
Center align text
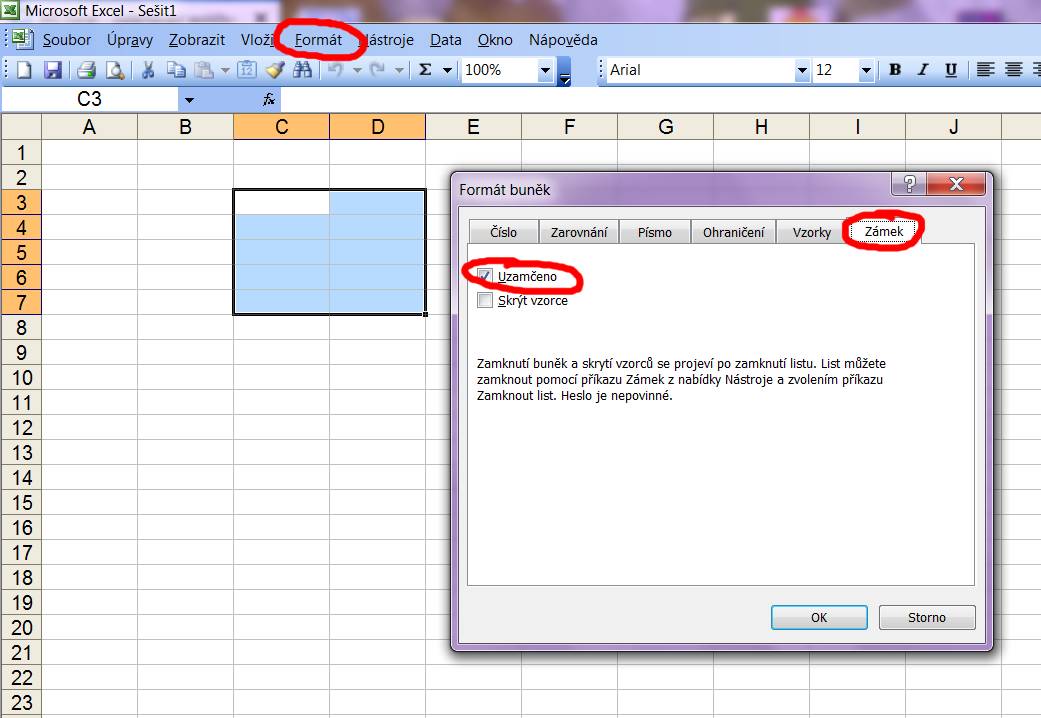tap(1013, 70)
